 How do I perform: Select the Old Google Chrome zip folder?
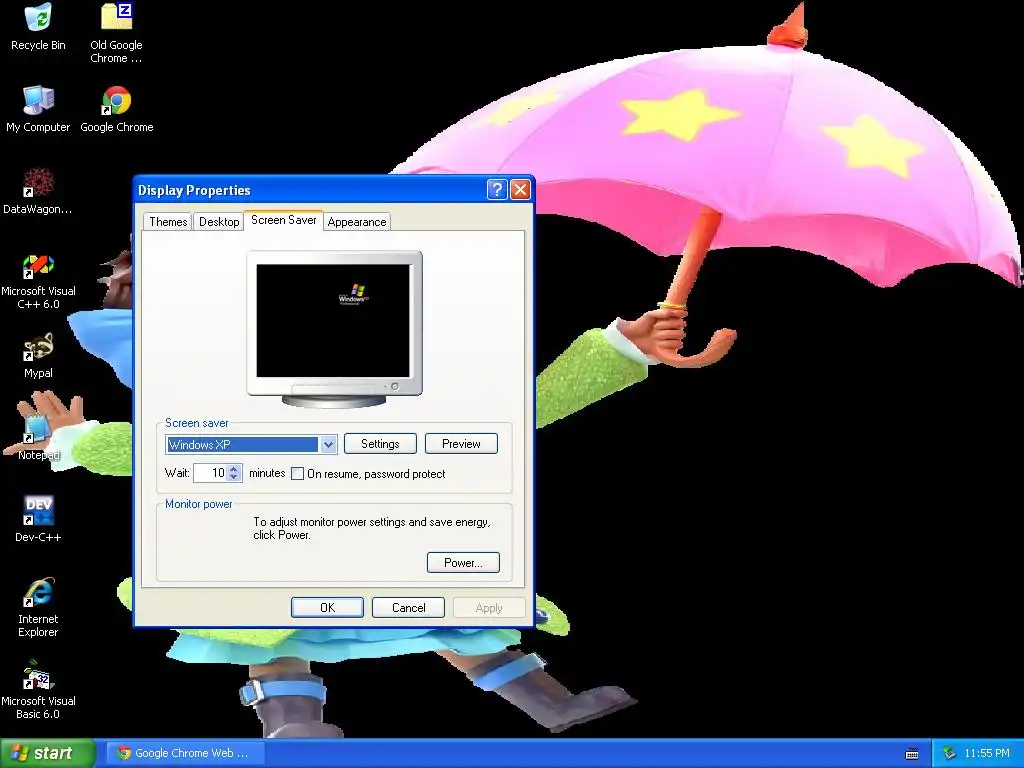point(116,33)
